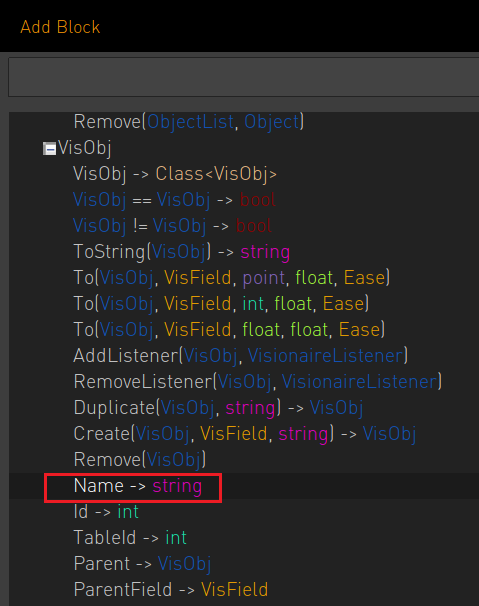Screen dimensions: 479x606
Task: Choose TableId -> int entry
Action: coord(130,538)
